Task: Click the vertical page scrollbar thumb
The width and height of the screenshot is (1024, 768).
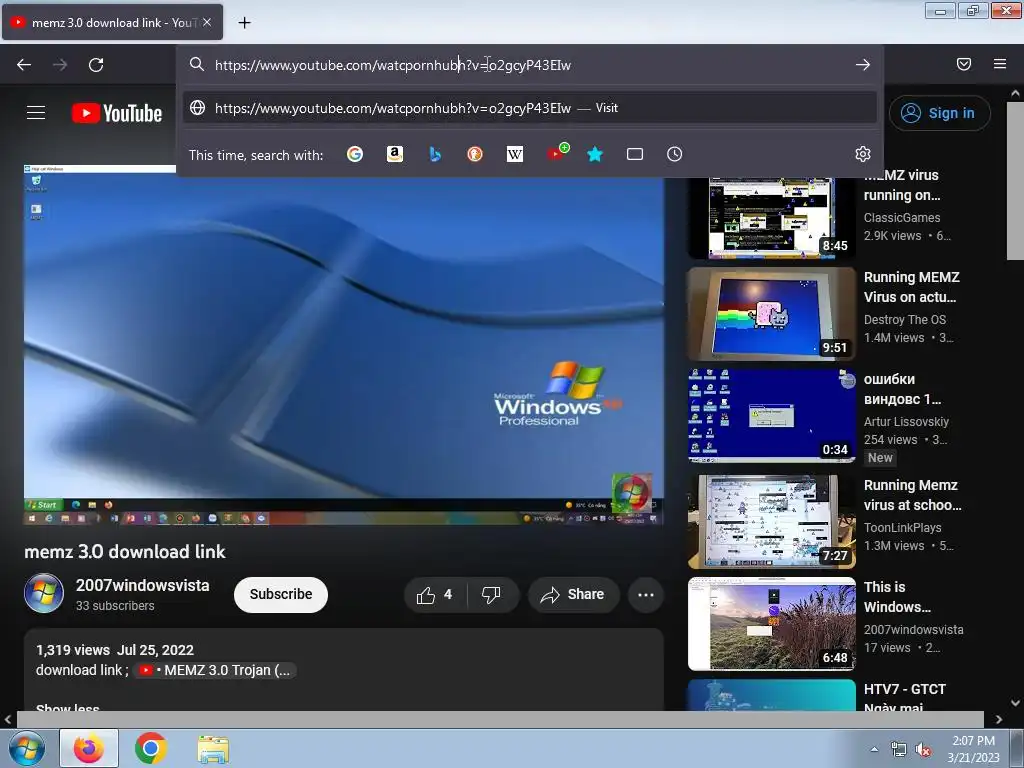Action: 1015,182
